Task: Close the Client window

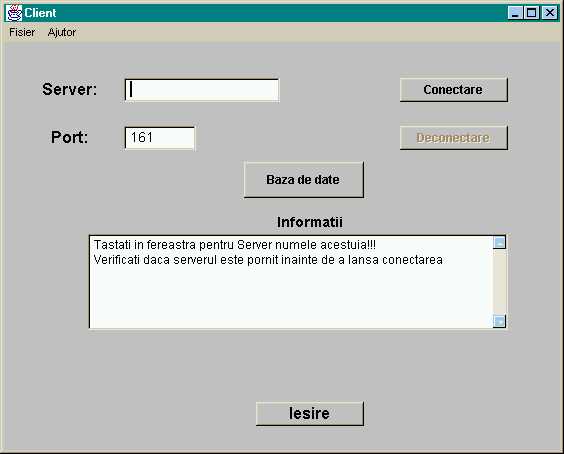Action: click(550, 13)
